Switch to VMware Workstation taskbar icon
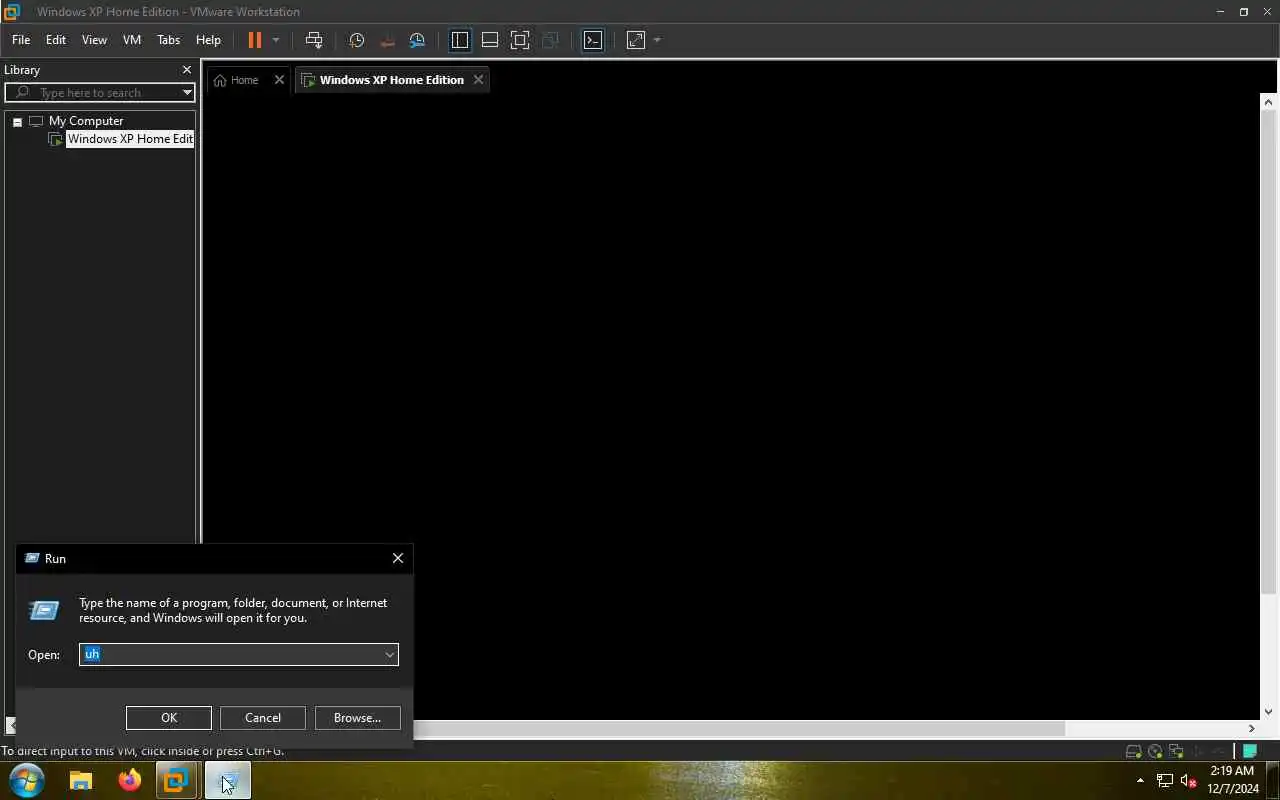This screenshot has width=1280, height=800. click(x=176, y=780)
